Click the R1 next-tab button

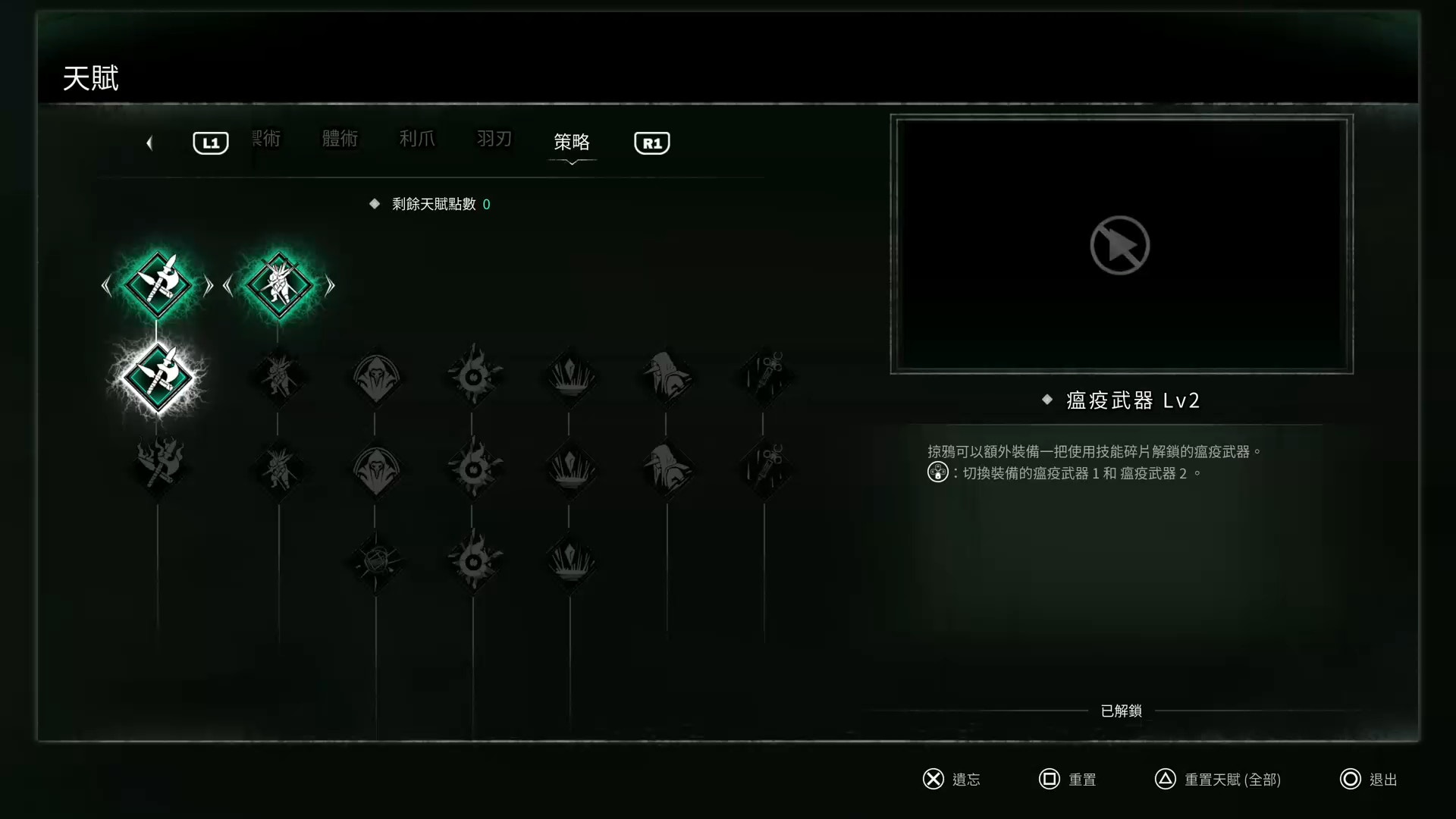point(652,143)
